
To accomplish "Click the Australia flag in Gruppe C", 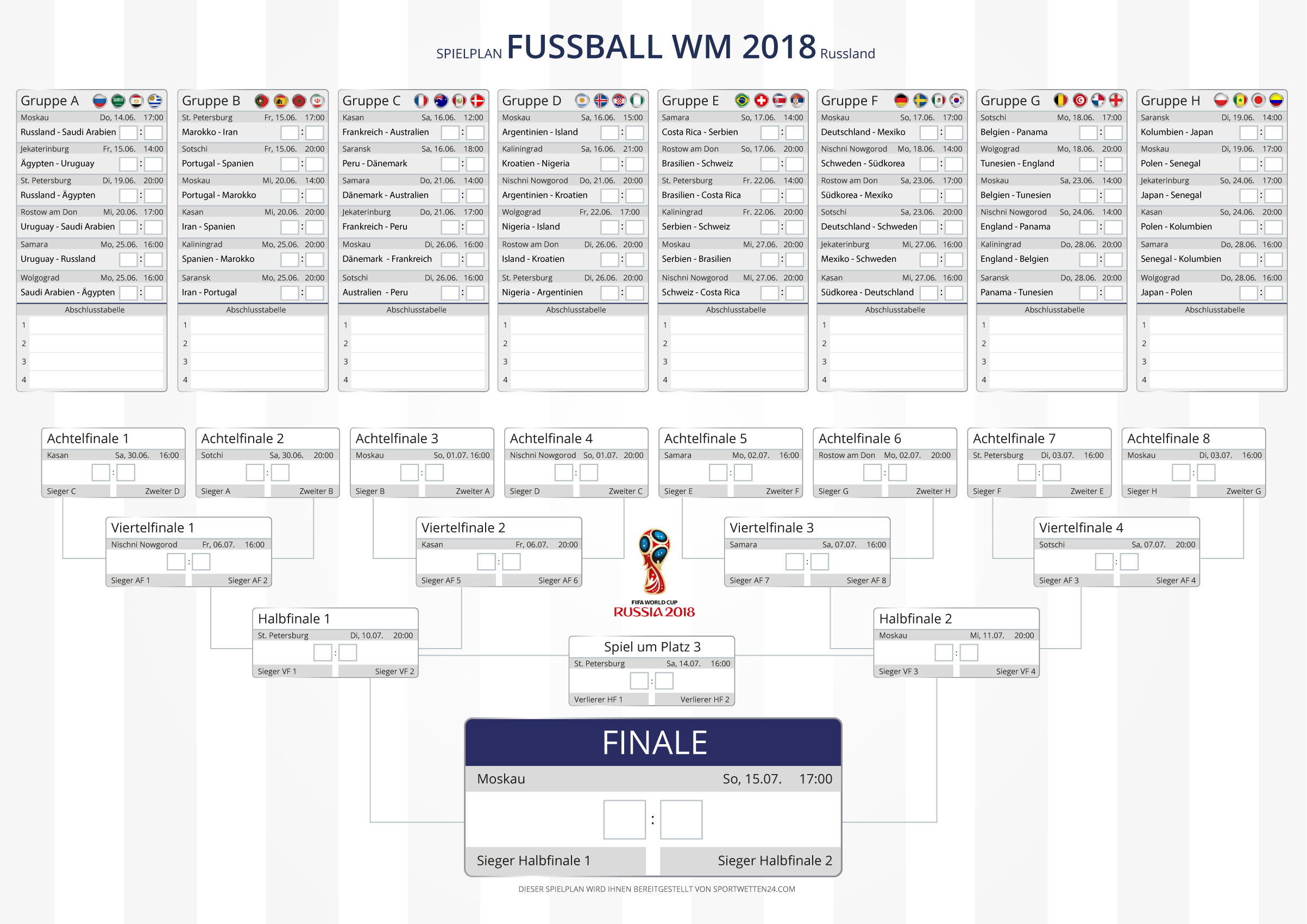I will pos(441,101).
